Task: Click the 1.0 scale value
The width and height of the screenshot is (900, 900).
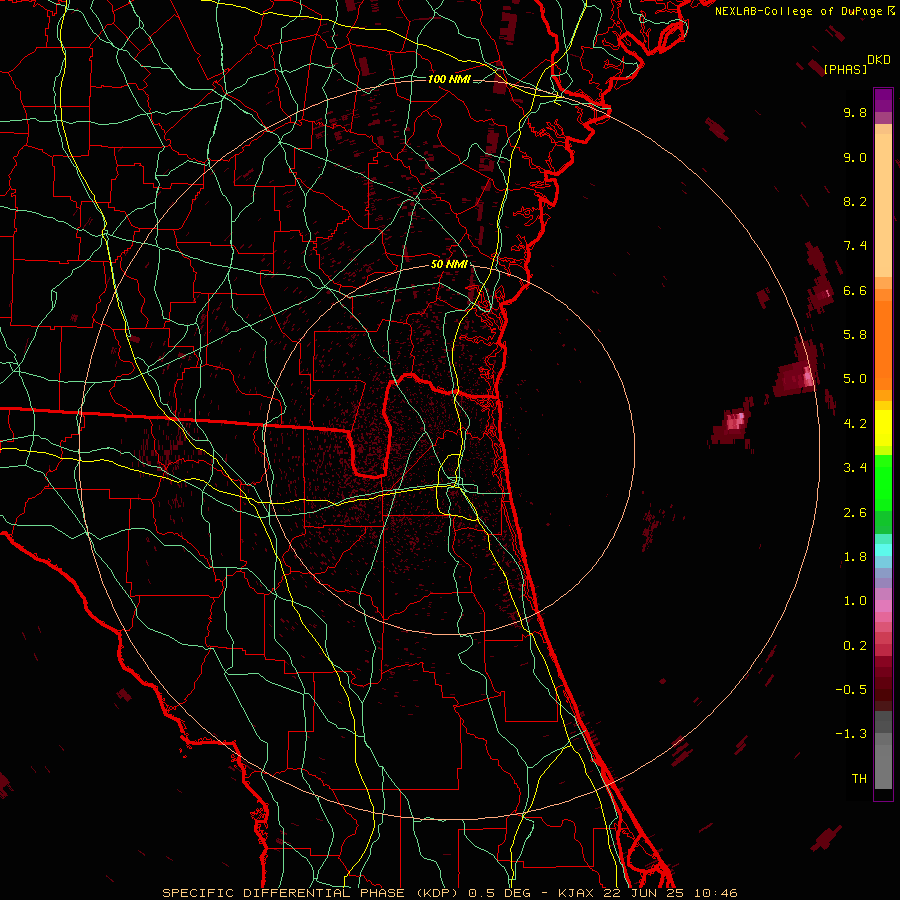Action: point(855,601)
